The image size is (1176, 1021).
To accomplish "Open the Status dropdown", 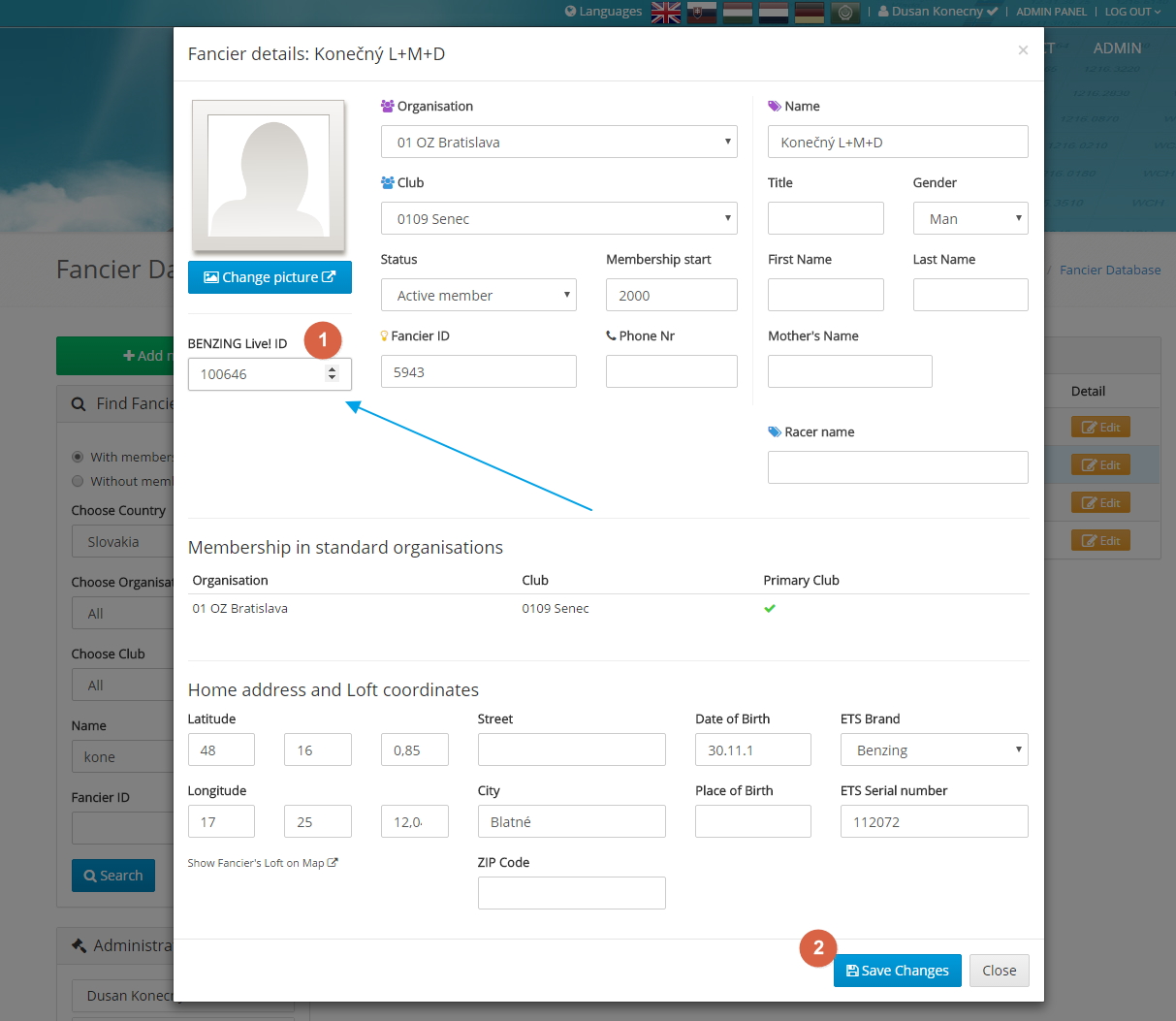I will [478, 295].
